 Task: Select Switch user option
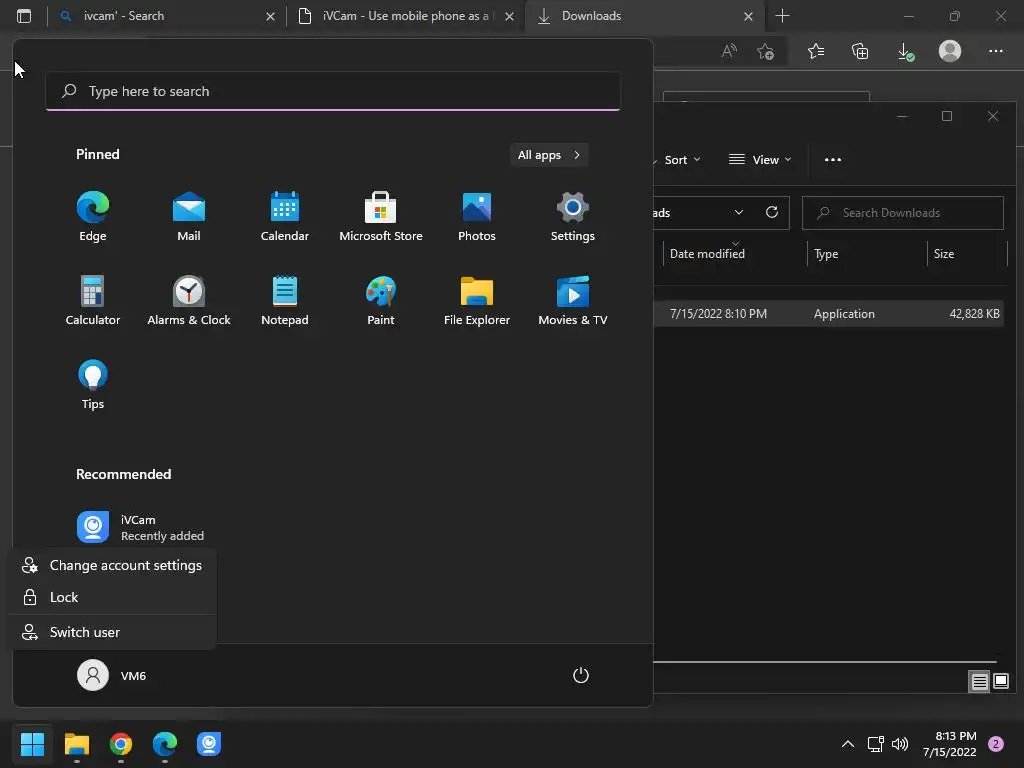point(112,632)
